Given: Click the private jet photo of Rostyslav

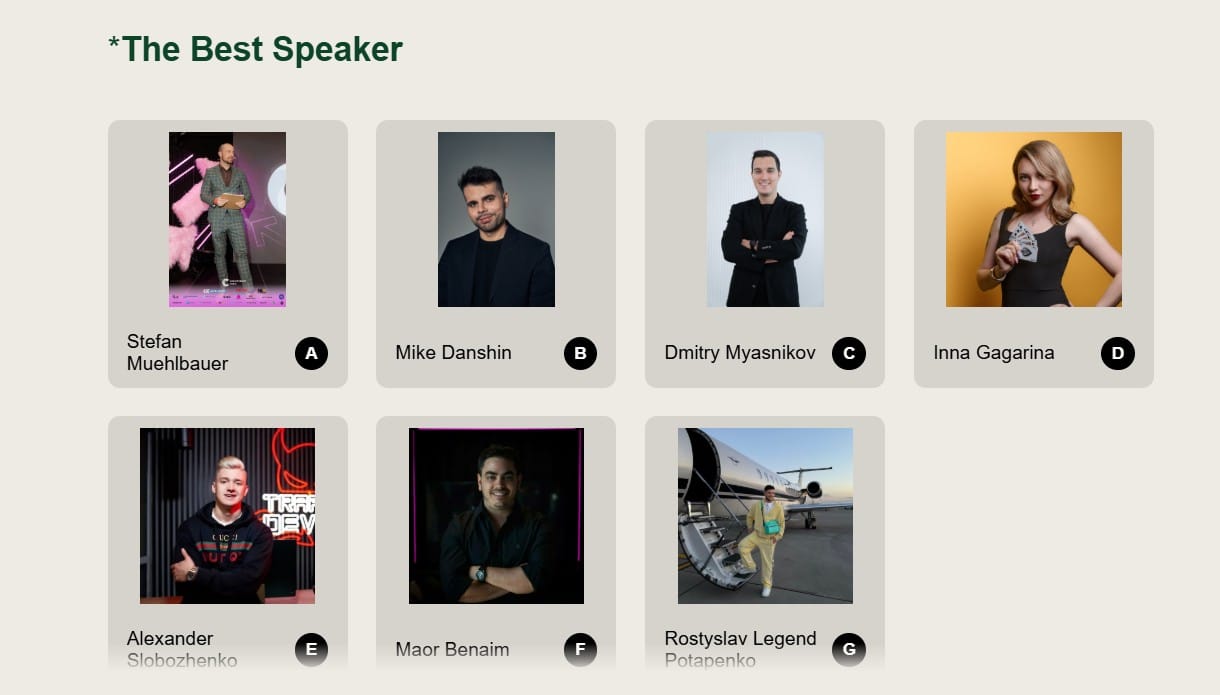Looking at the screenshot, I should pyautogui.click(x=765, y=516).
